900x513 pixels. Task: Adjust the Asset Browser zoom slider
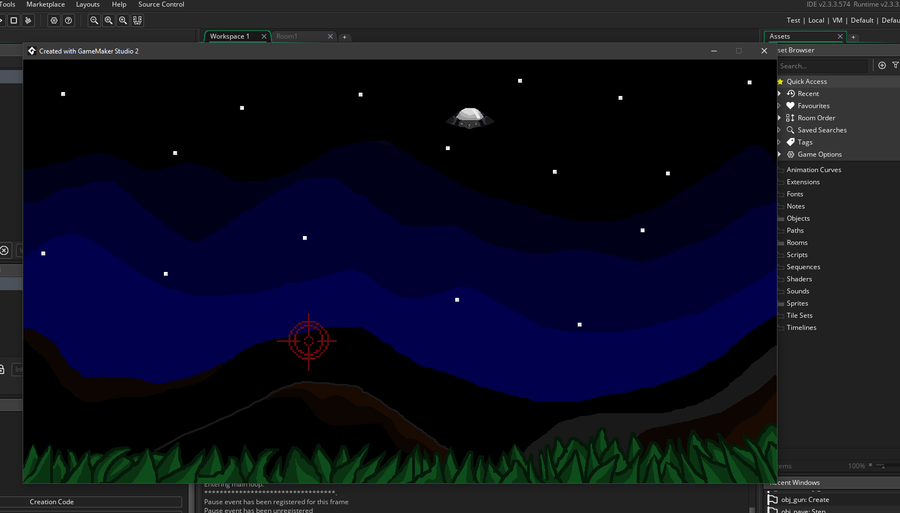pos(883,466)
